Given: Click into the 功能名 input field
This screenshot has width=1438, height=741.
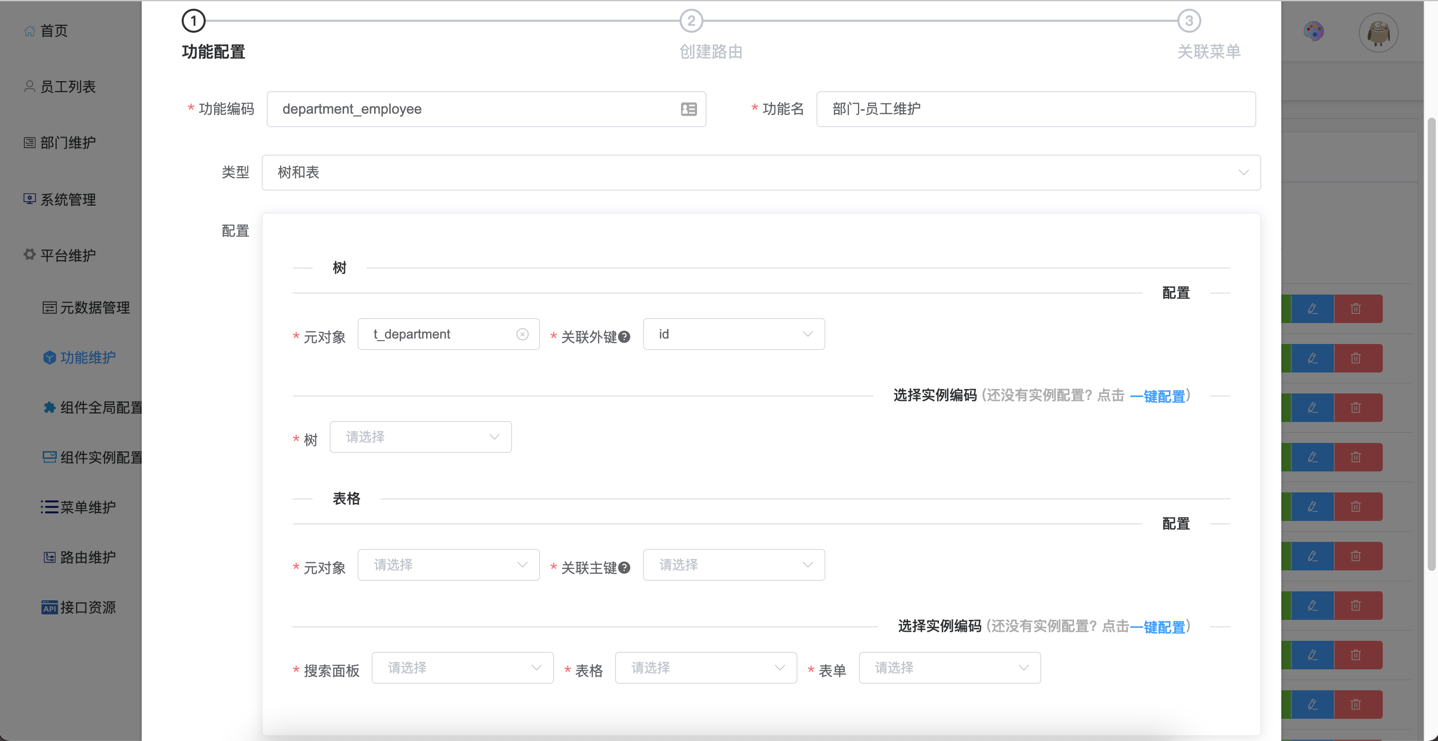Looking at the screenshot, I should pyautogui.click(x=1035, y=109).
